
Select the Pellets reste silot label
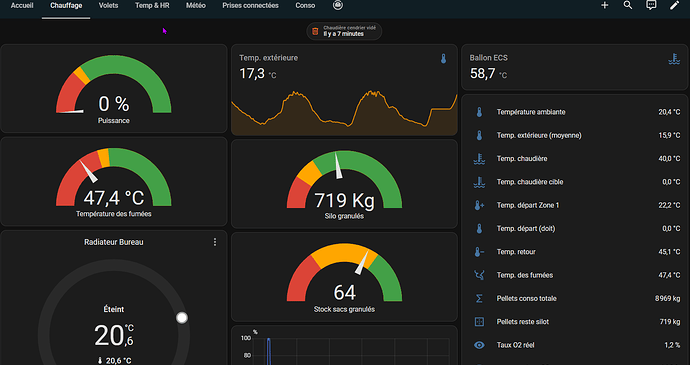pos(523,322)
